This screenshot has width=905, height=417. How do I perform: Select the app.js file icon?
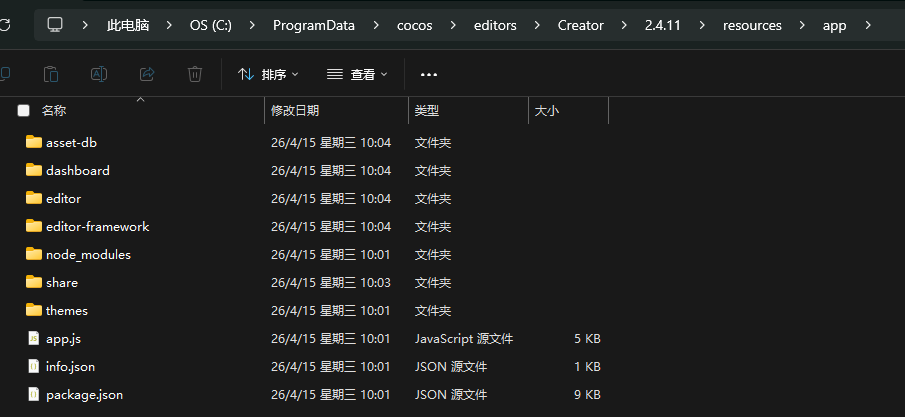pos(34,338)
